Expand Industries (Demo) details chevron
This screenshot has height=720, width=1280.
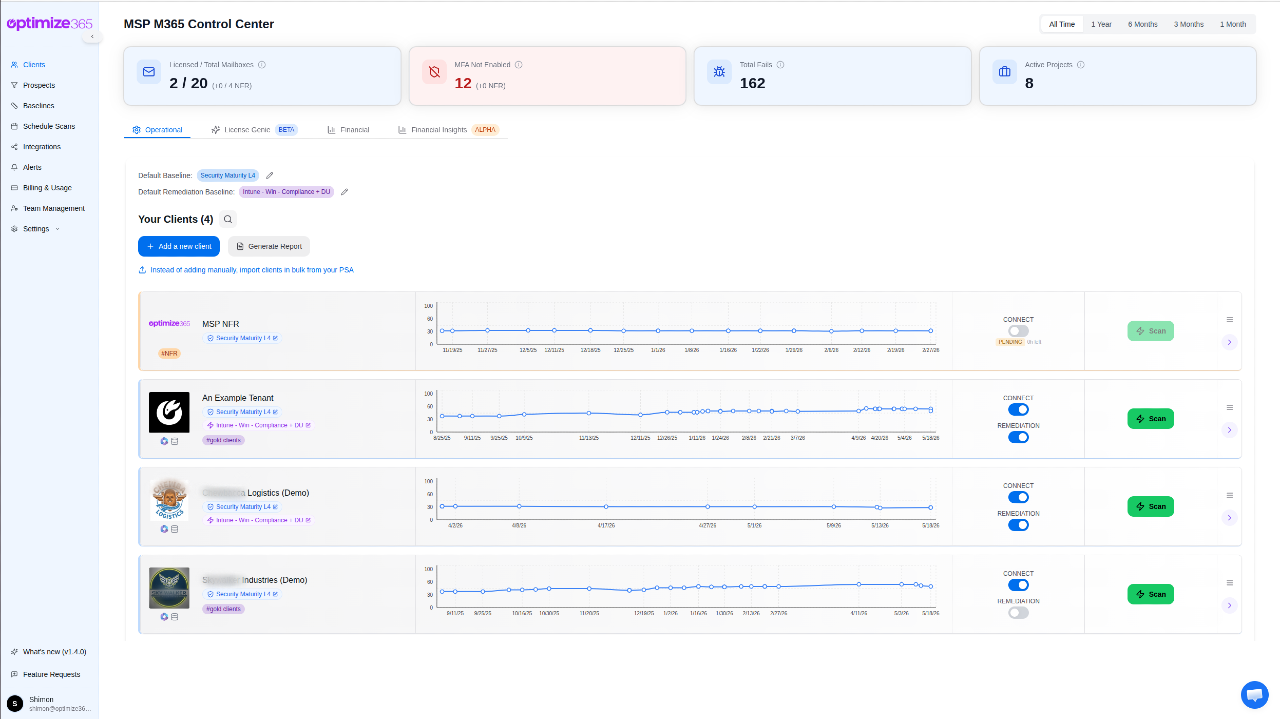click(x=1230, y=605)
